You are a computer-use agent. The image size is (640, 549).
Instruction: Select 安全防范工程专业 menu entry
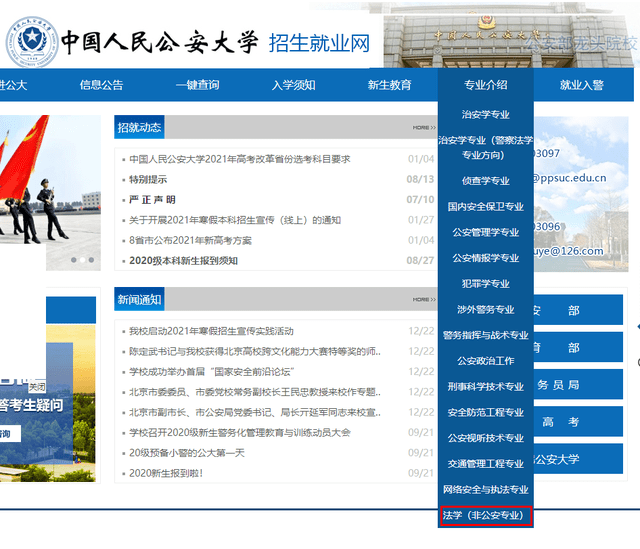pyautogui.click(x=486, y=412)
